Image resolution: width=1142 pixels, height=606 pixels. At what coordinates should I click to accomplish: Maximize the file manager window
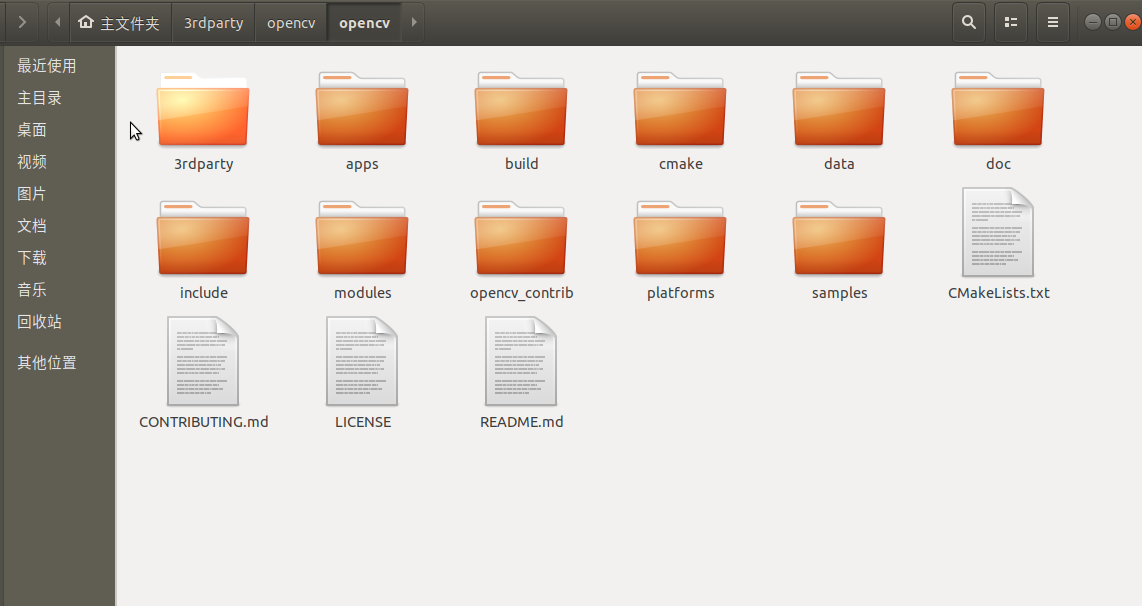(x=1112, y=22)
